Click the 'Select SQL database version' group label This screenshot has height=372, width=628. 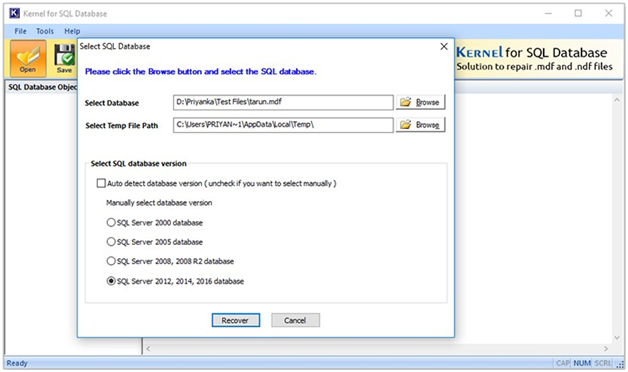(x=139, y=163)
